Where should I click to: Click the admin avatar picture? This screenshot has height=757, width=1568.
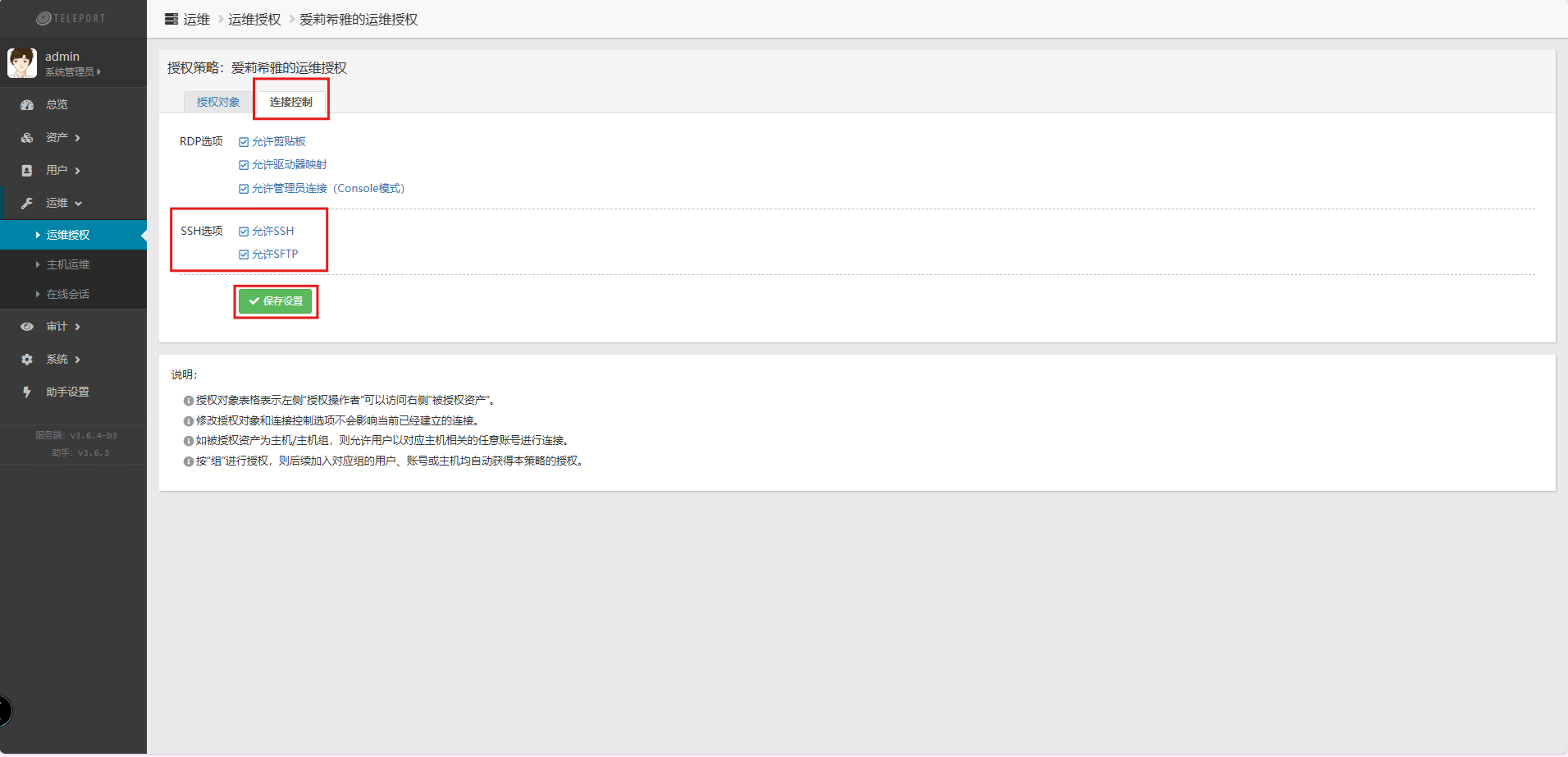coord(22,63)
